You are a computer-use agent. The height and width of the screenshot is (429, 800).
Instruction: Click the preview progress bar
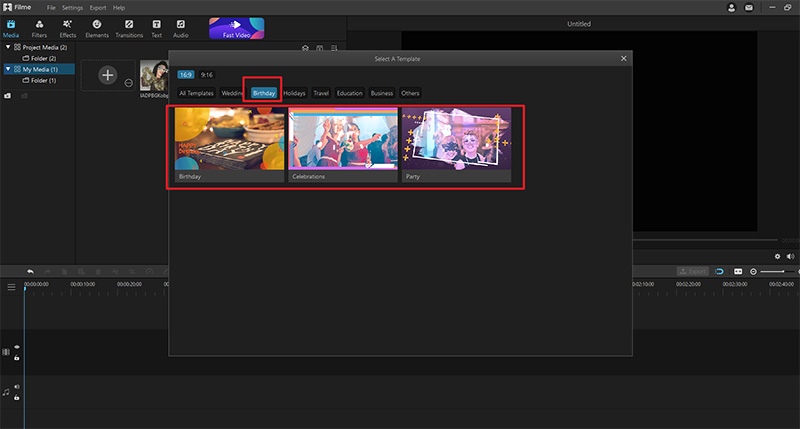(x=706, y=240)
